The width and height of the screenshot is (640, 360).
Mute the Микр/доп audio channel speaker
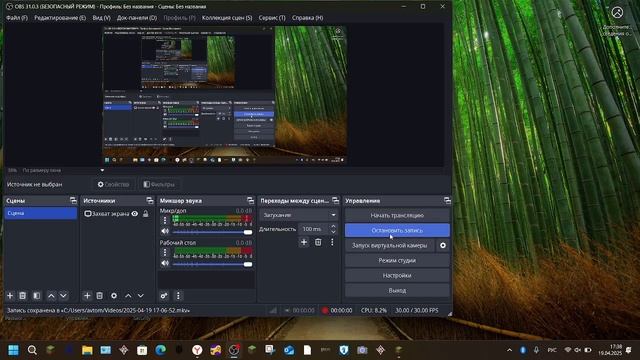[165, 231]
